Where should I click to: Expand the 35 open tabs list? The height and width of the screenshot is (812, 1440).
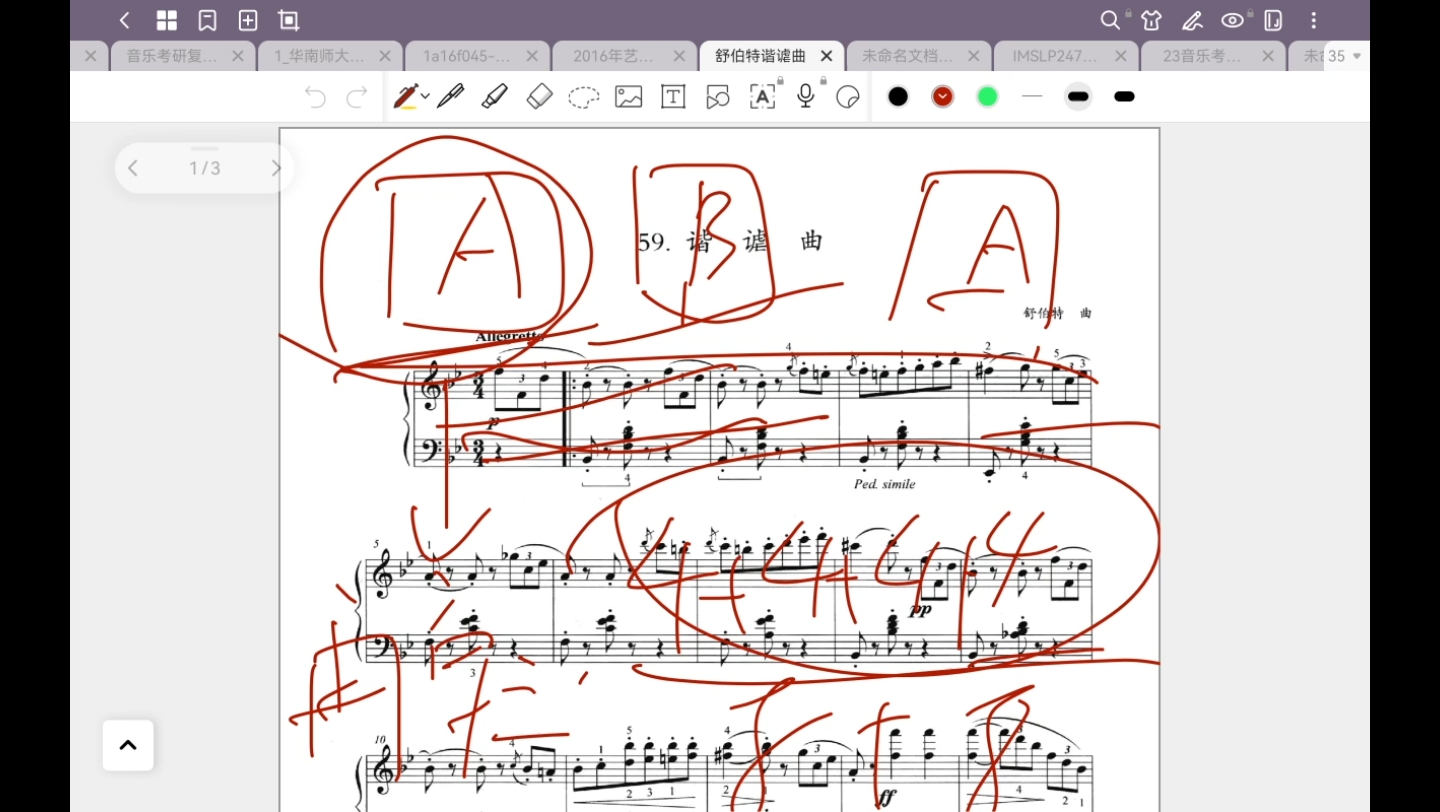click(1345, 56)
